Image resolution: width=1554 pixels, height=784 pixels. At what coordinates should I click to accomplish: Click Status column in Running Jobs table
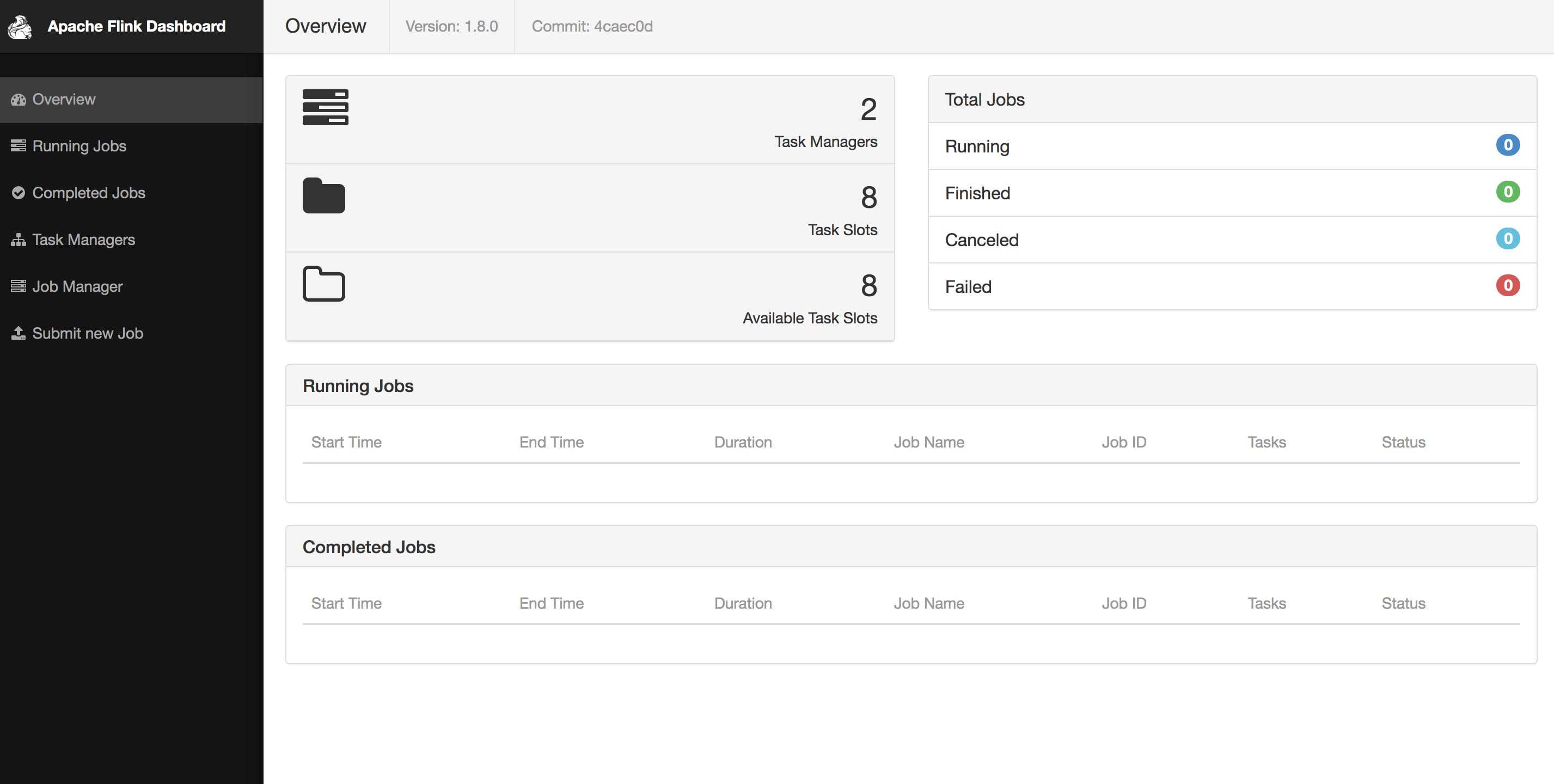point(1403,443)
